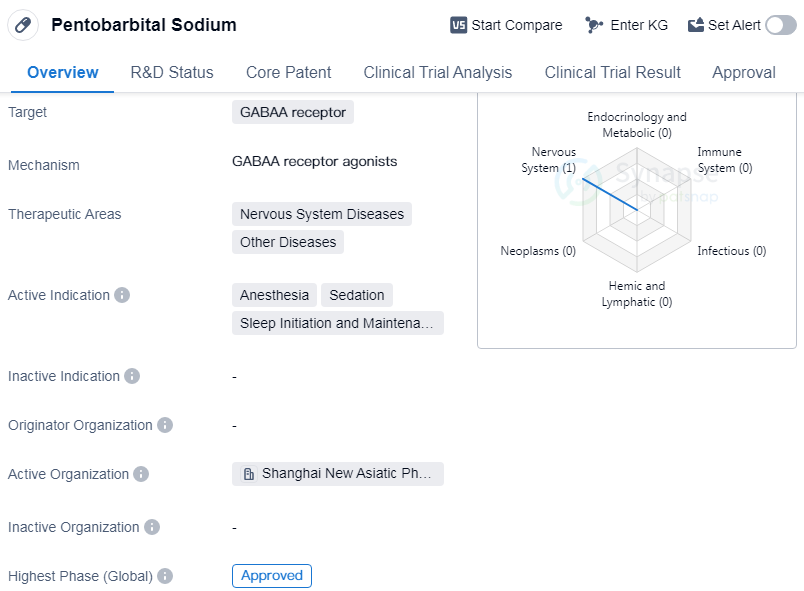Click the Enter KG graph icon

(594, 25)
